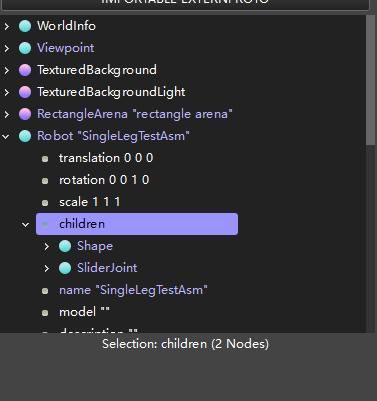Click the TexturedBackgroundLight purple node icon
377x401 pixels.
(x=25, y=92)
